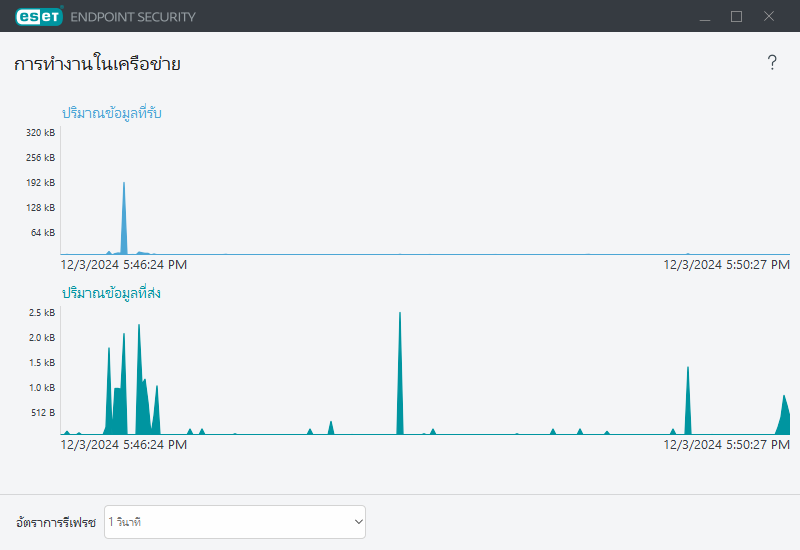Click the 64 kB axis label

(x=43, y=233)
